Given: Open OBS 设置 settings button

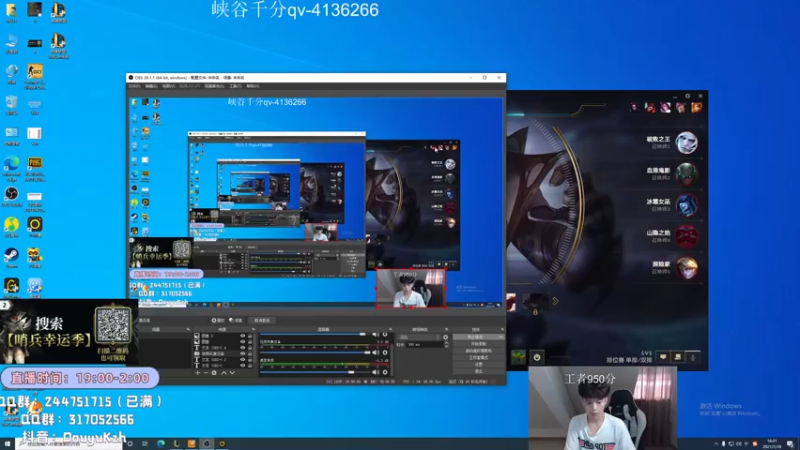Looking at the screenshot, I should (x=478, y=364).
